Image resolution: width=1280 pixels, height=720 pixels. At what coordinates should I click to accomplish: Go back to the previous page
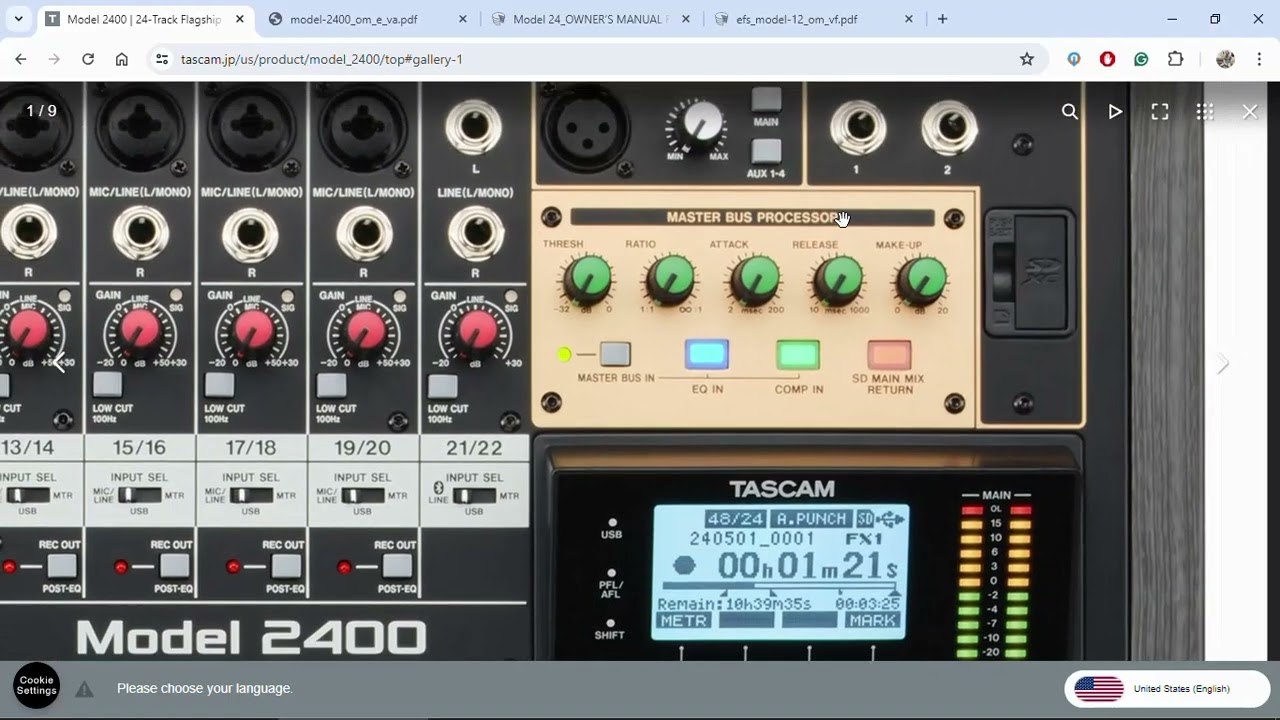tap(21, 59)
